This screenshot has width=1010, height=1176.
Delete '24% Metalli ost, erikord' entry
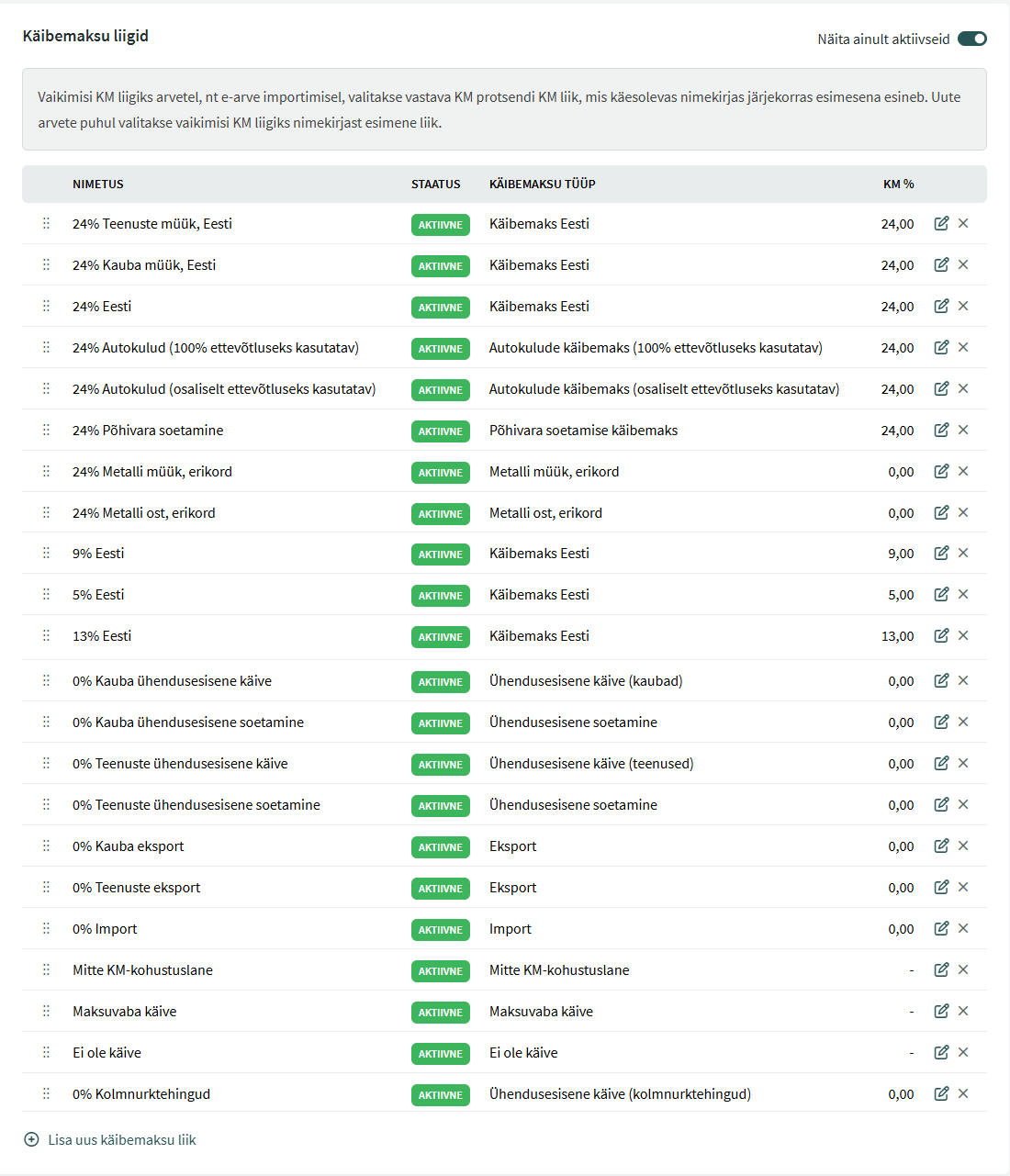pos(963,513)
